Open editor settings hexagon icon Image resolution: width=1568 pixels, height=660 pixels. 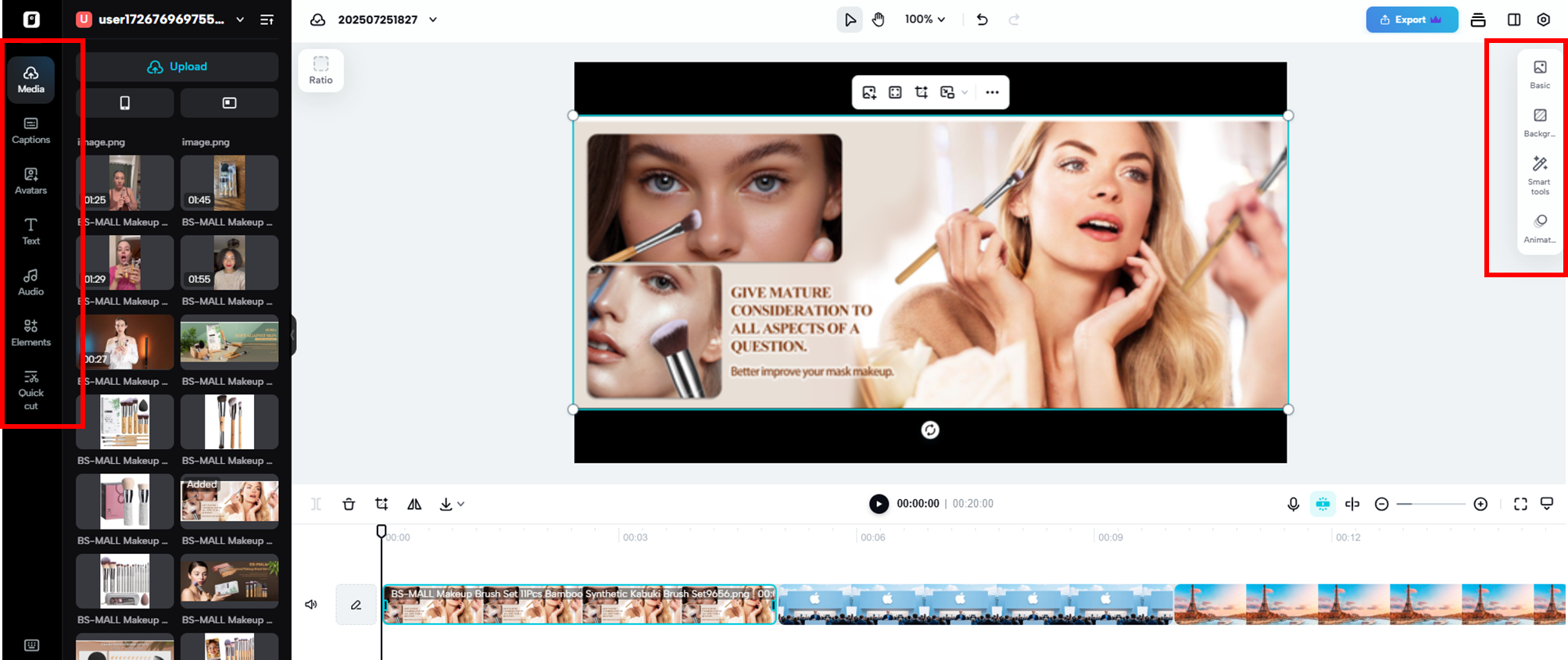tap(1543, 20)
